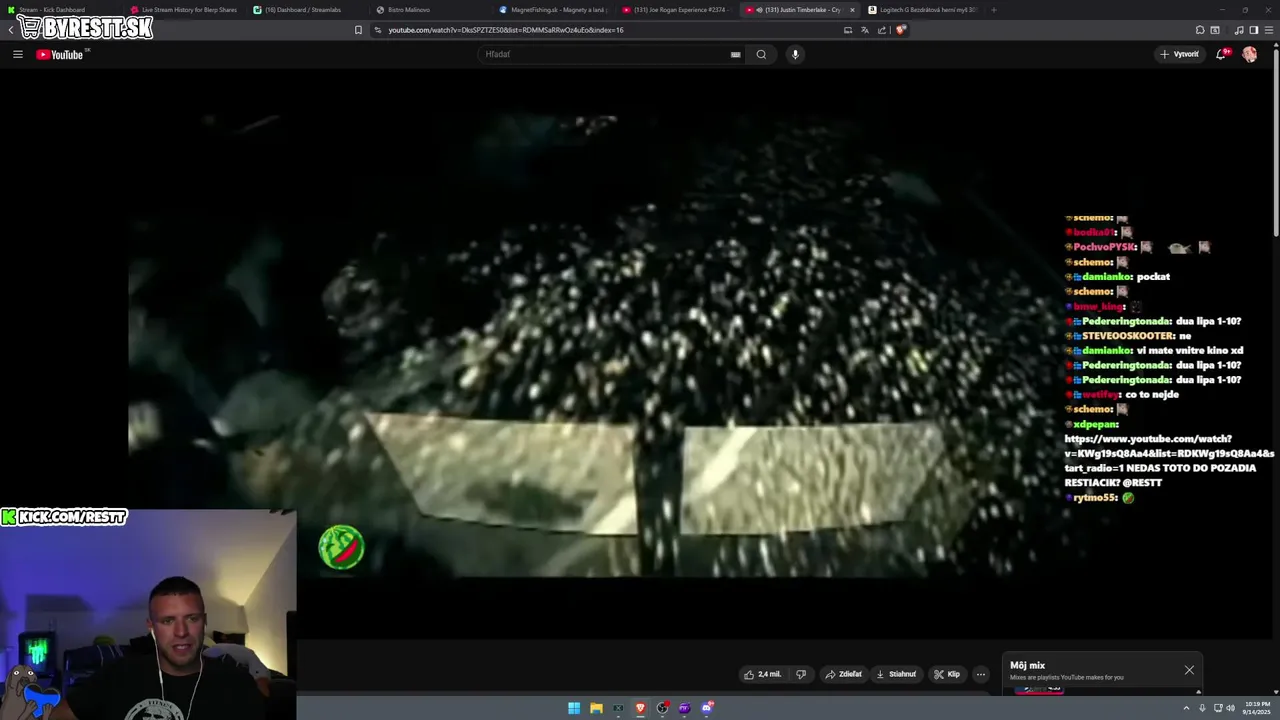Toggle the browser sidebar panel
This screenshot has height=720, width=1280.
(x=1254, y=30)
